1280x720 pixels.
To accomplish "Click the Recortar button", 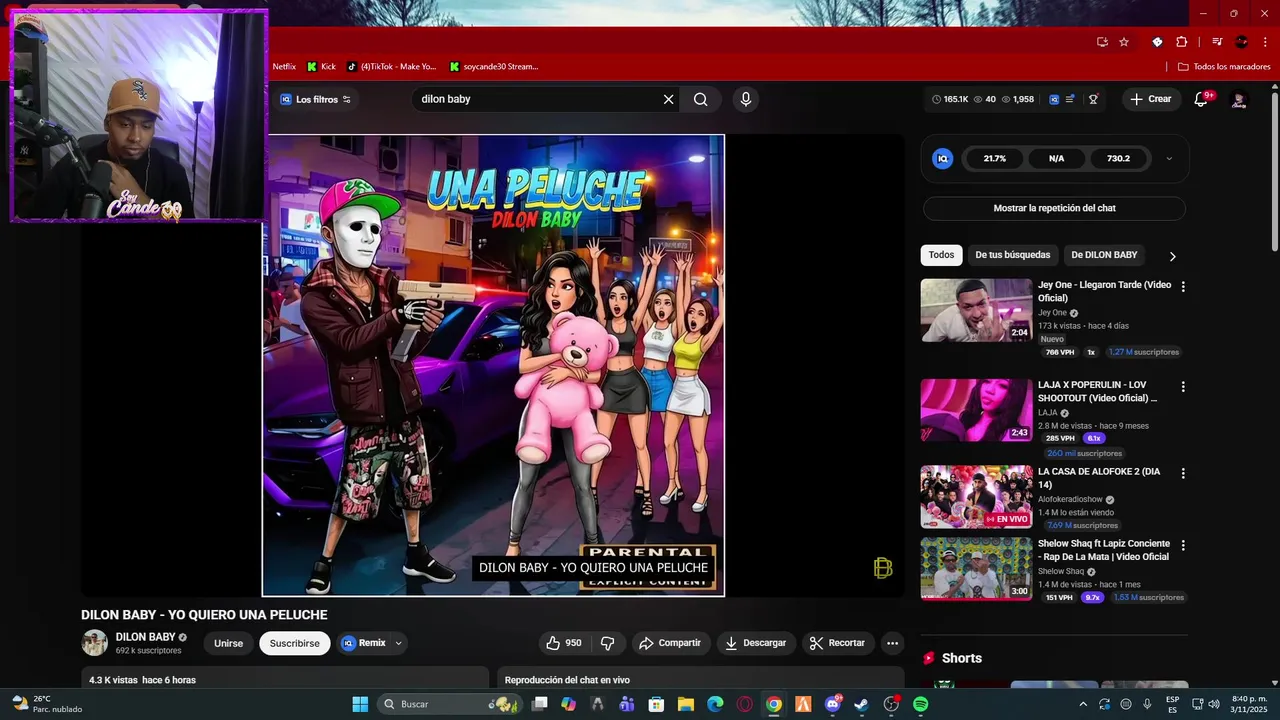I will pos(837,643).
